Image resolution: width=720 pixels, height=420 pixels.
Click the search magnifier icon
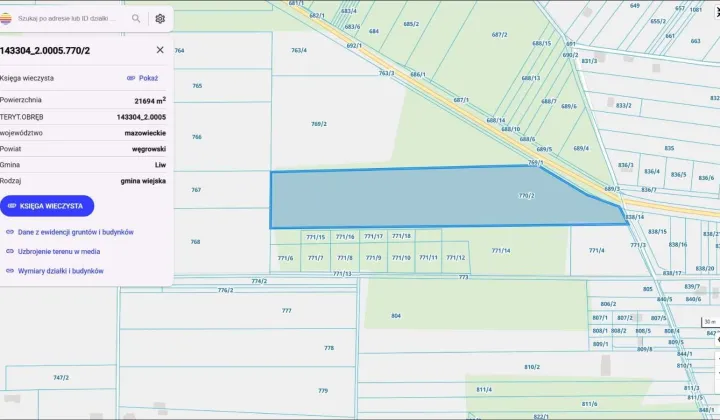tap(136, 18)
